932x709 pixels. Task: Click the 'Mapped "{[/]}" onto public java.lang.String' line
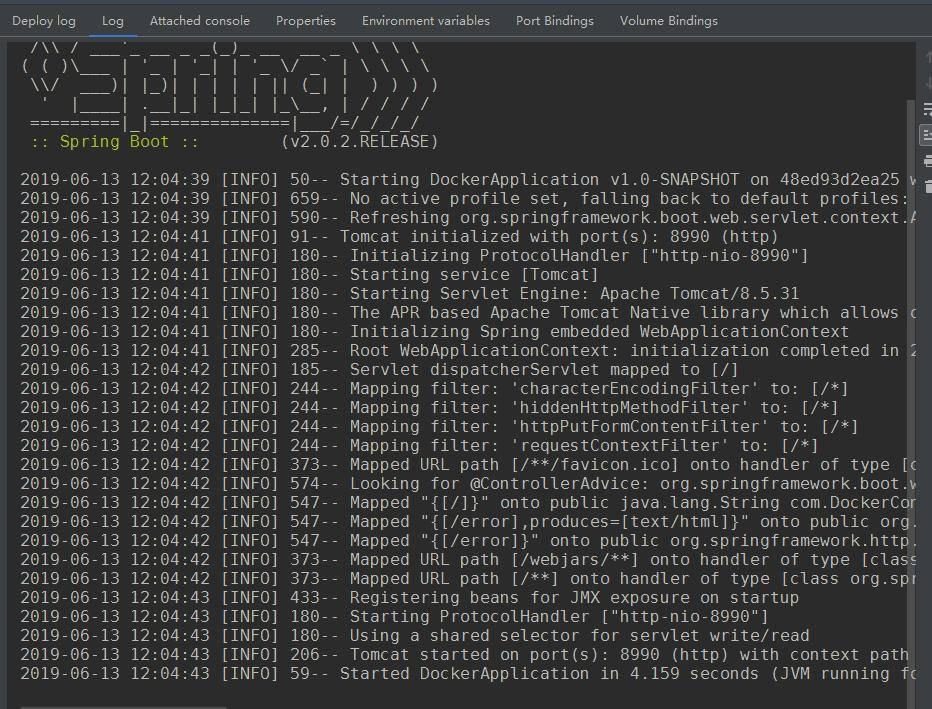click(x=468, y=503)
